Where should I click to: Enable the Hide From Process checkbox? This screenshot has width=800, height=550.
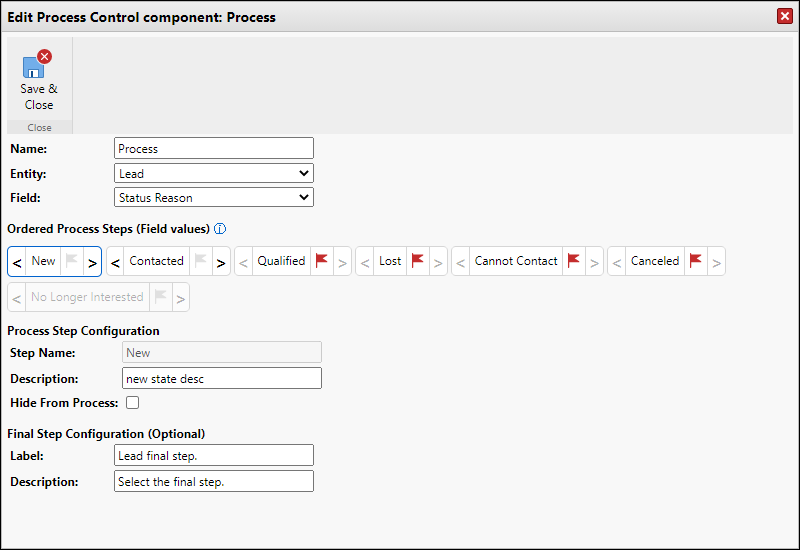click(132, 403)
